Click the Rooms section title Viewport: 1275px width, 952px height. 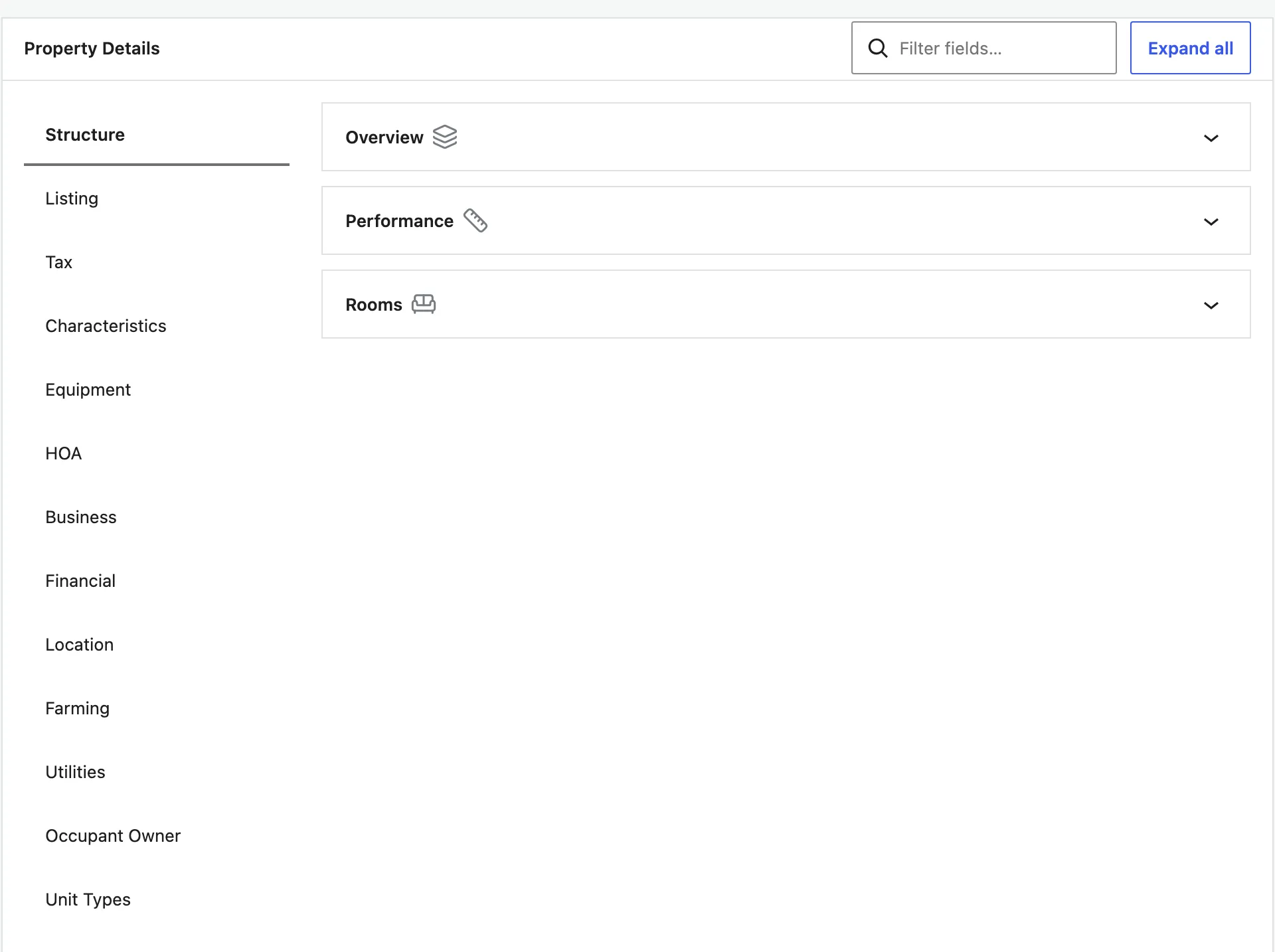[x=373, y=305]
